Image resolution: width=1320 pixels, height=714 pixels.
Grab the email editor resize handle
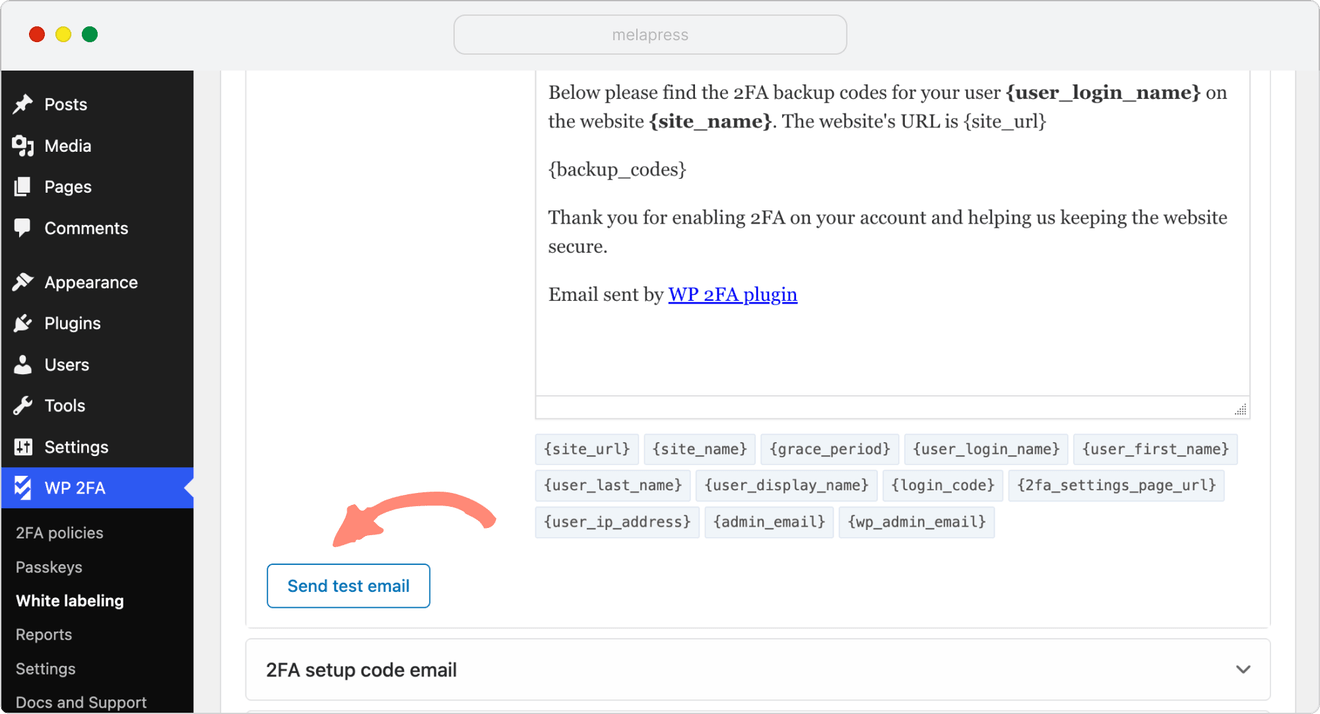click(1240, 408)
